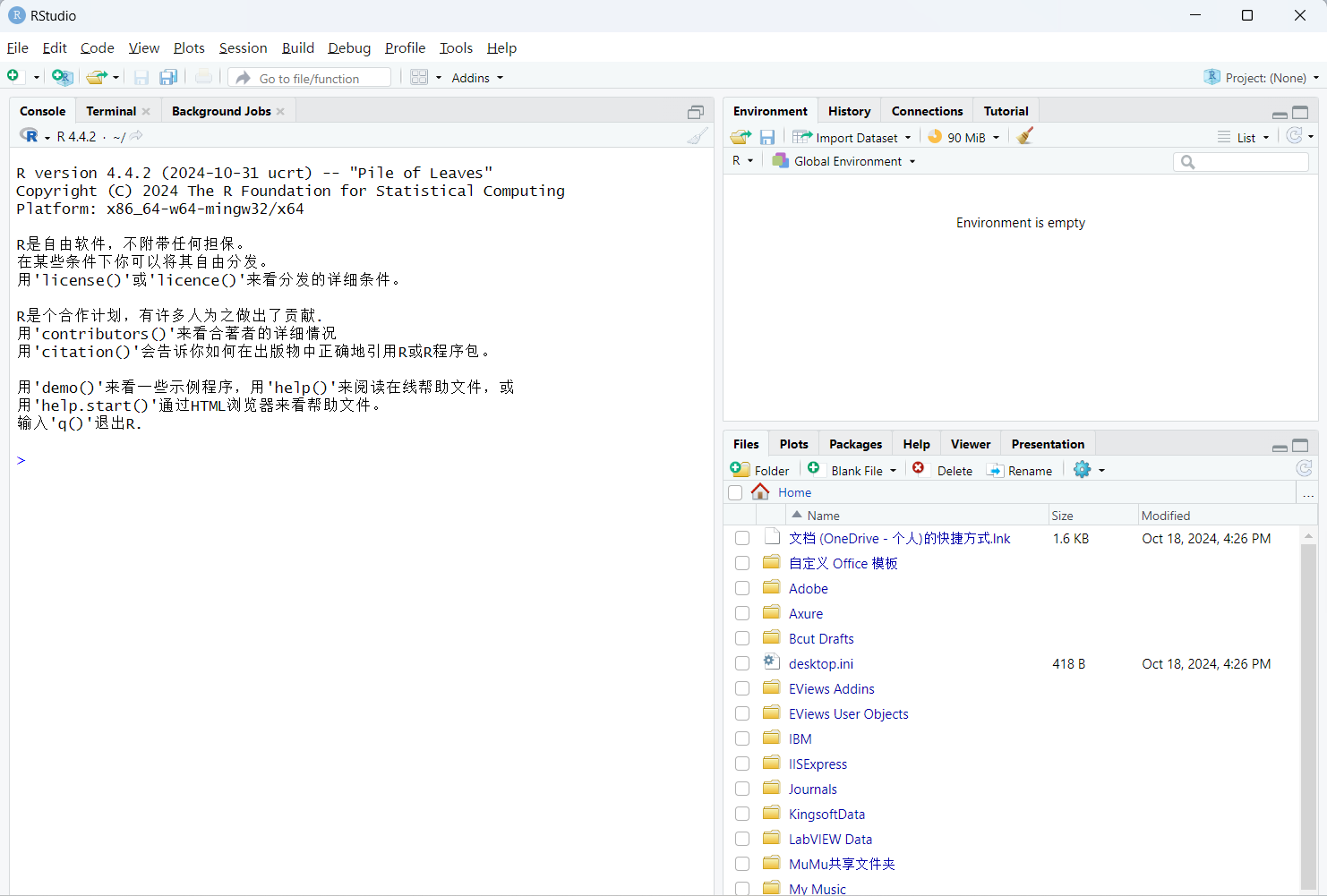Image resolution: width=1327 pixels, height=896 pixels.
Task: Click the Delete button in Files
Action: [x=943, y=470]
